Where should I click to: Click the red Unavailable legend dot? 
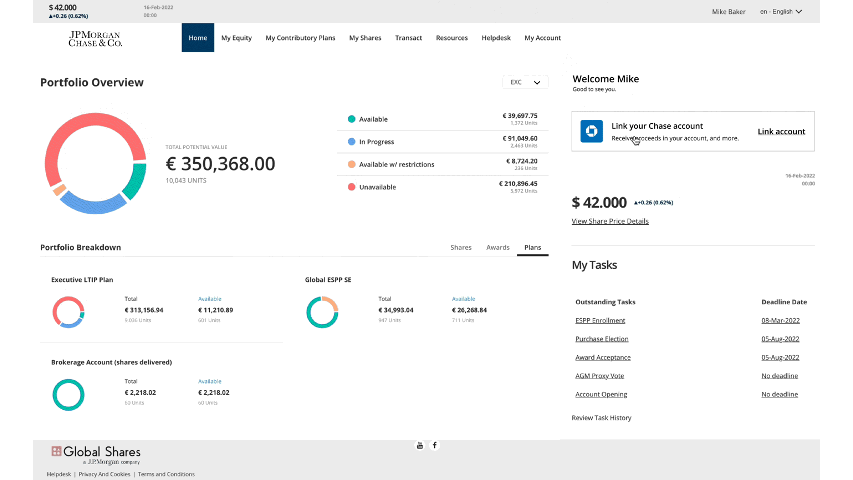pyautogui.click(x=351, y=187)
